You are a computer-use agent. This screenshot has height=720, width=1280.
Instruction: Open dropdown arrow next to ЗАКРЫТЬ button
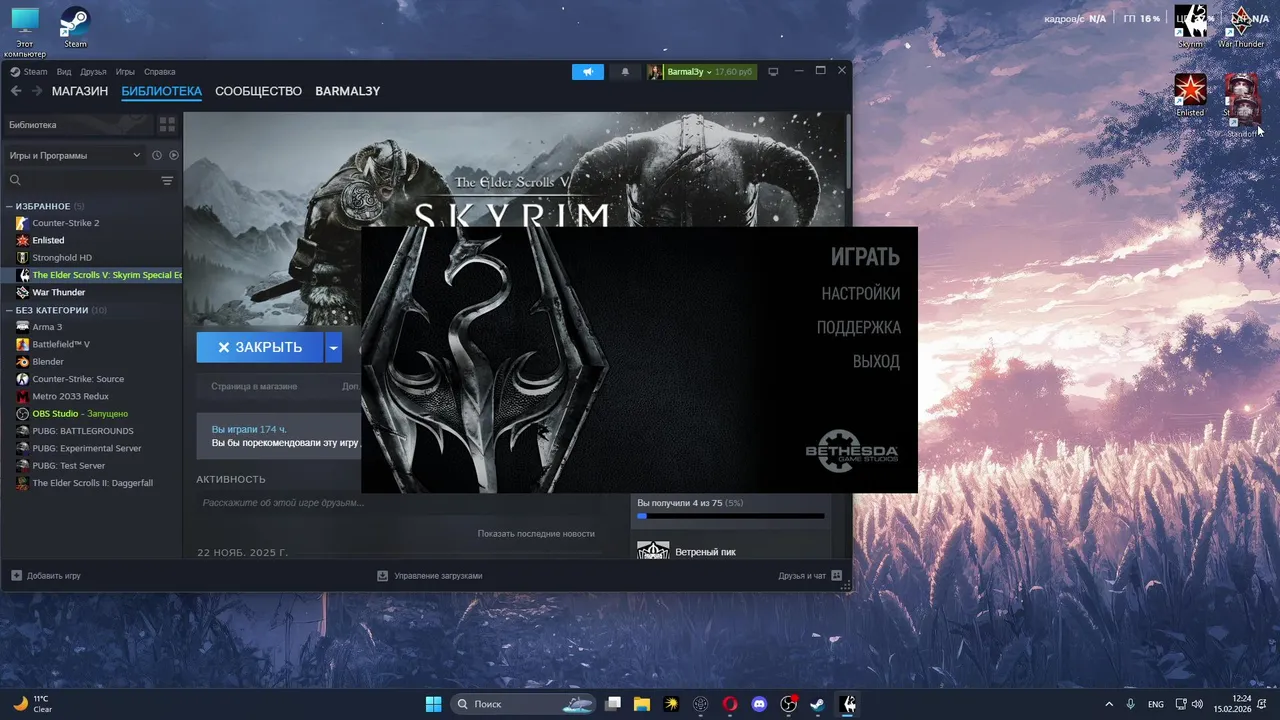pos(334,347)
